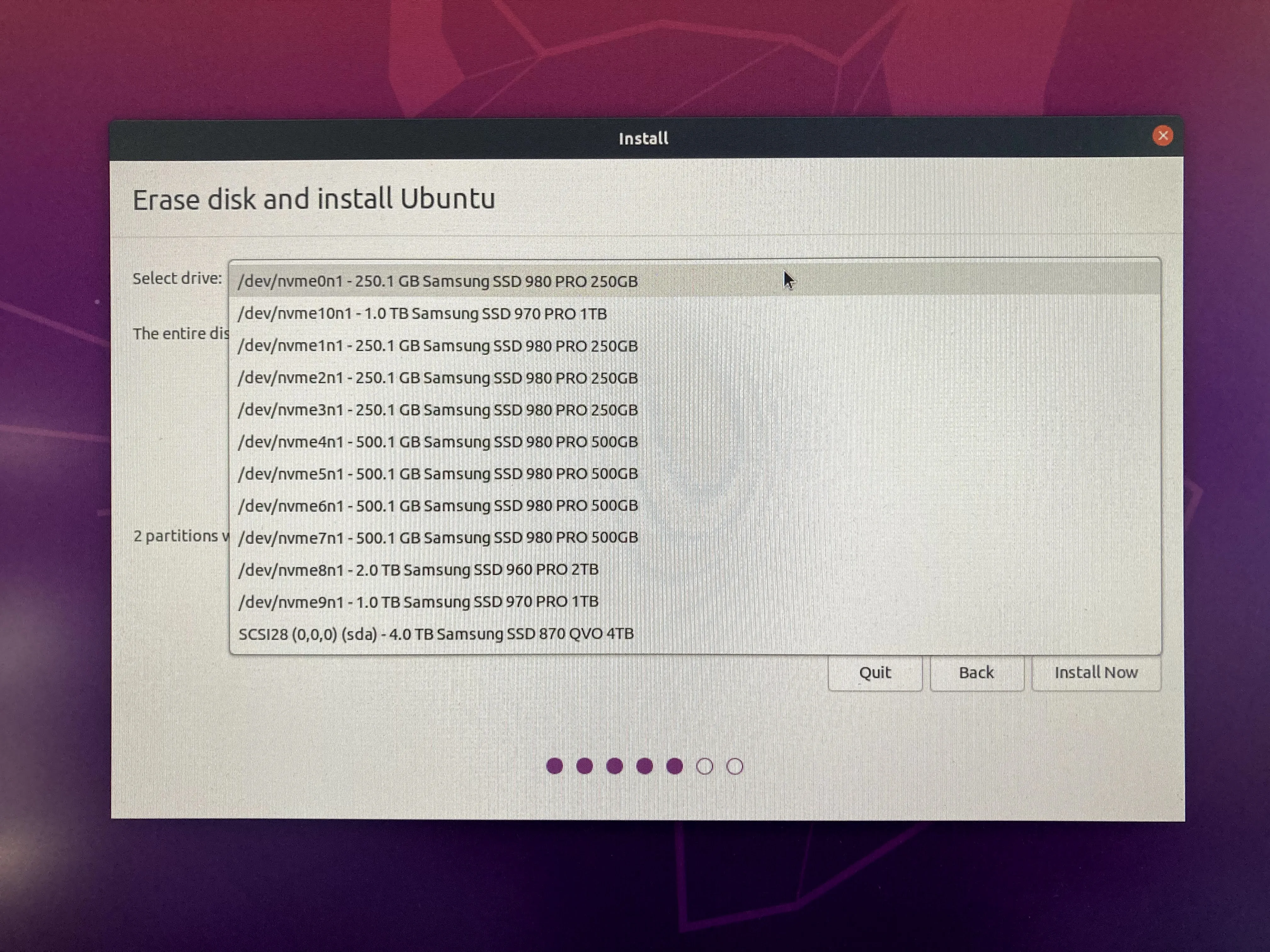Close the Install window
This screenshot has height=952, width=1270.
click(x=1163, y=136)
